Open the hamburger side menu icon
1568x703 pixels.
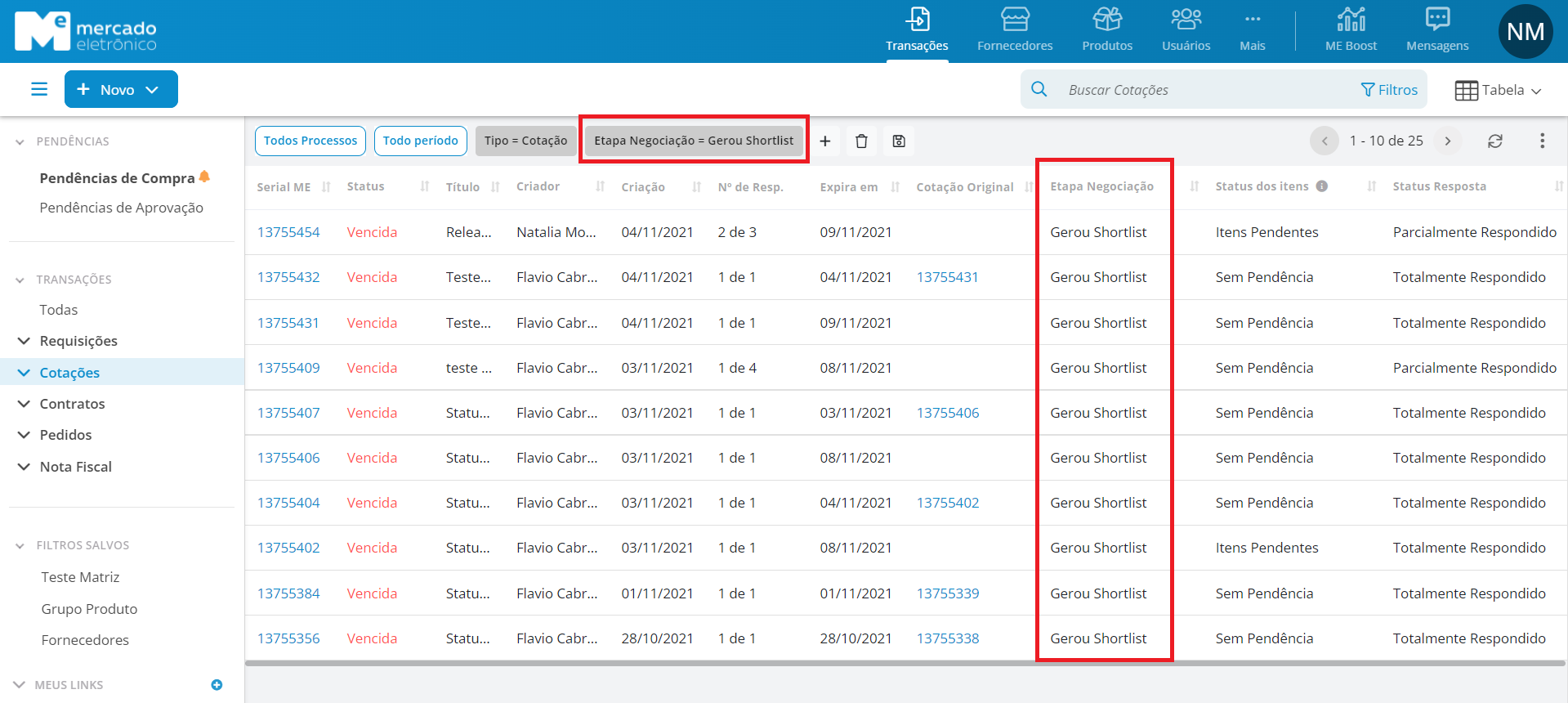39,89
